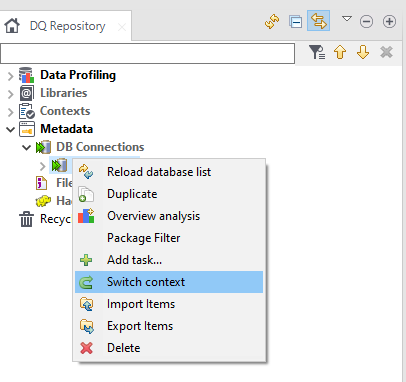Click the Export Items folder icon
This screenshot has width=406, height=382.
tap(87, 326)
